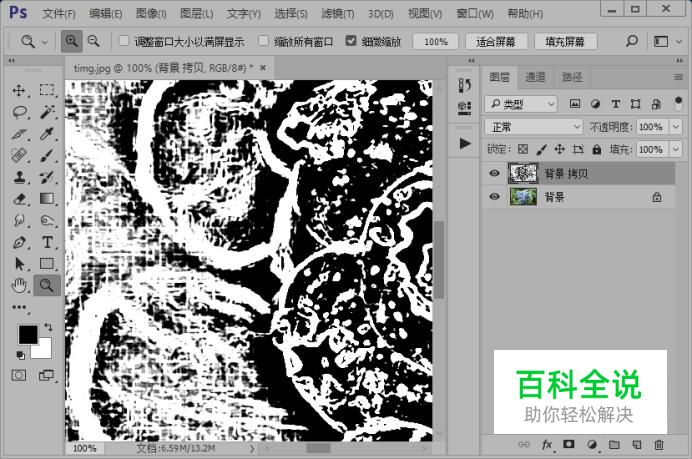
Task: Select the Clone Stamp tool
Action: (x=19, y=177)
